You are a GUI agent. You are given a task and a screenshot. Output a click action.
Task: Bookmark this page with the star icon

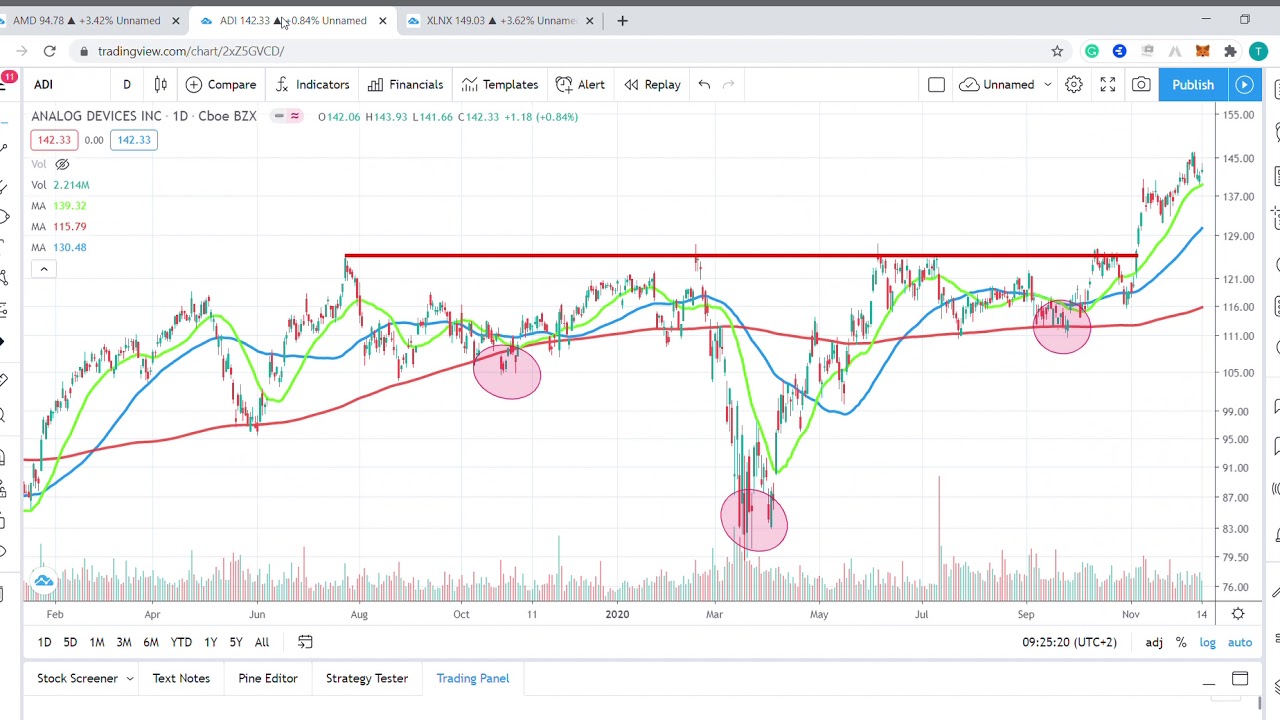coord(1057,51)
